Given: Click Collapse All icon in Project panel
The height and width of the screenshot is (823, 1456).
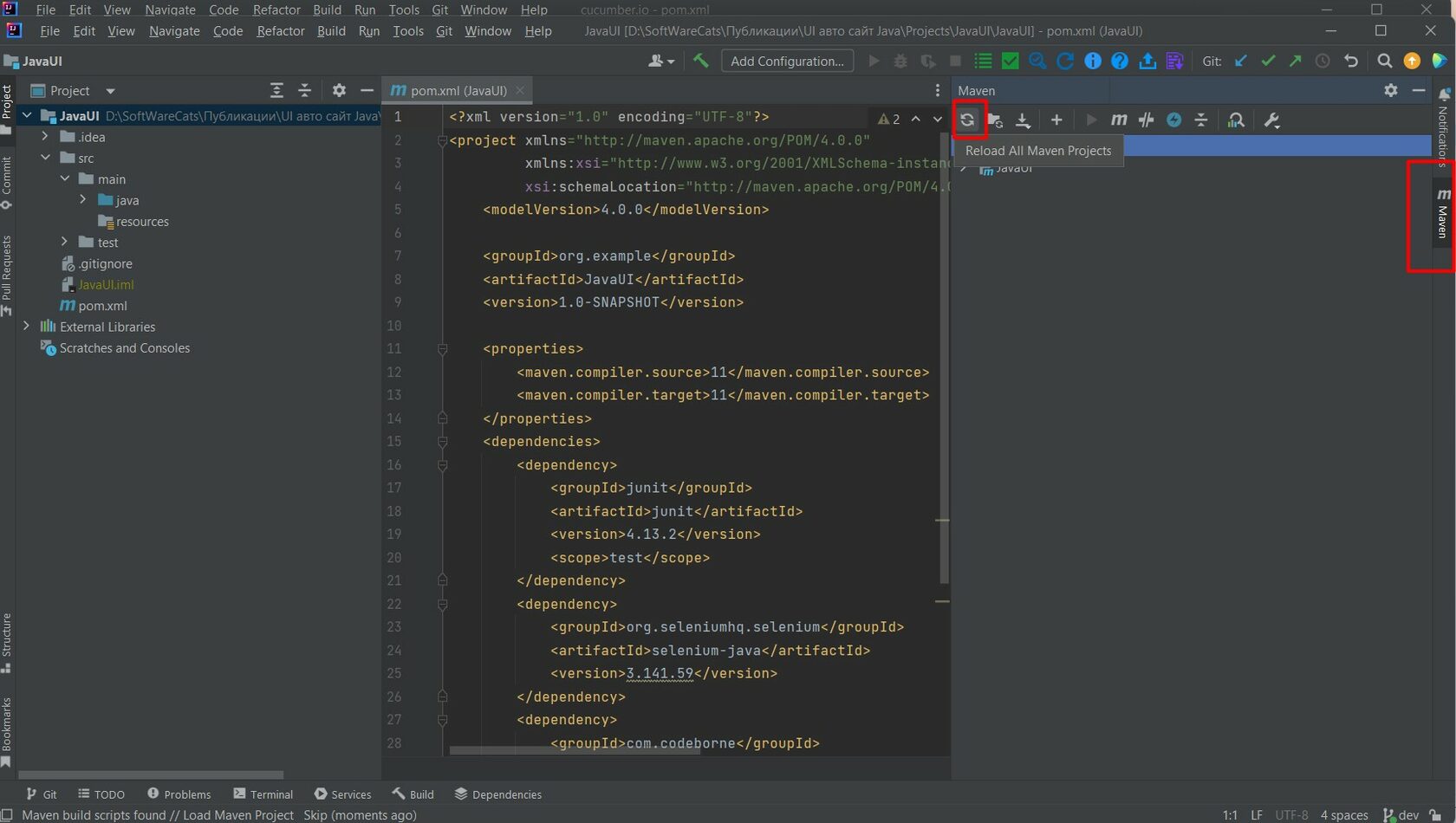Looking at the screenshot, I should pyautogui.click(x=304, y=90).
